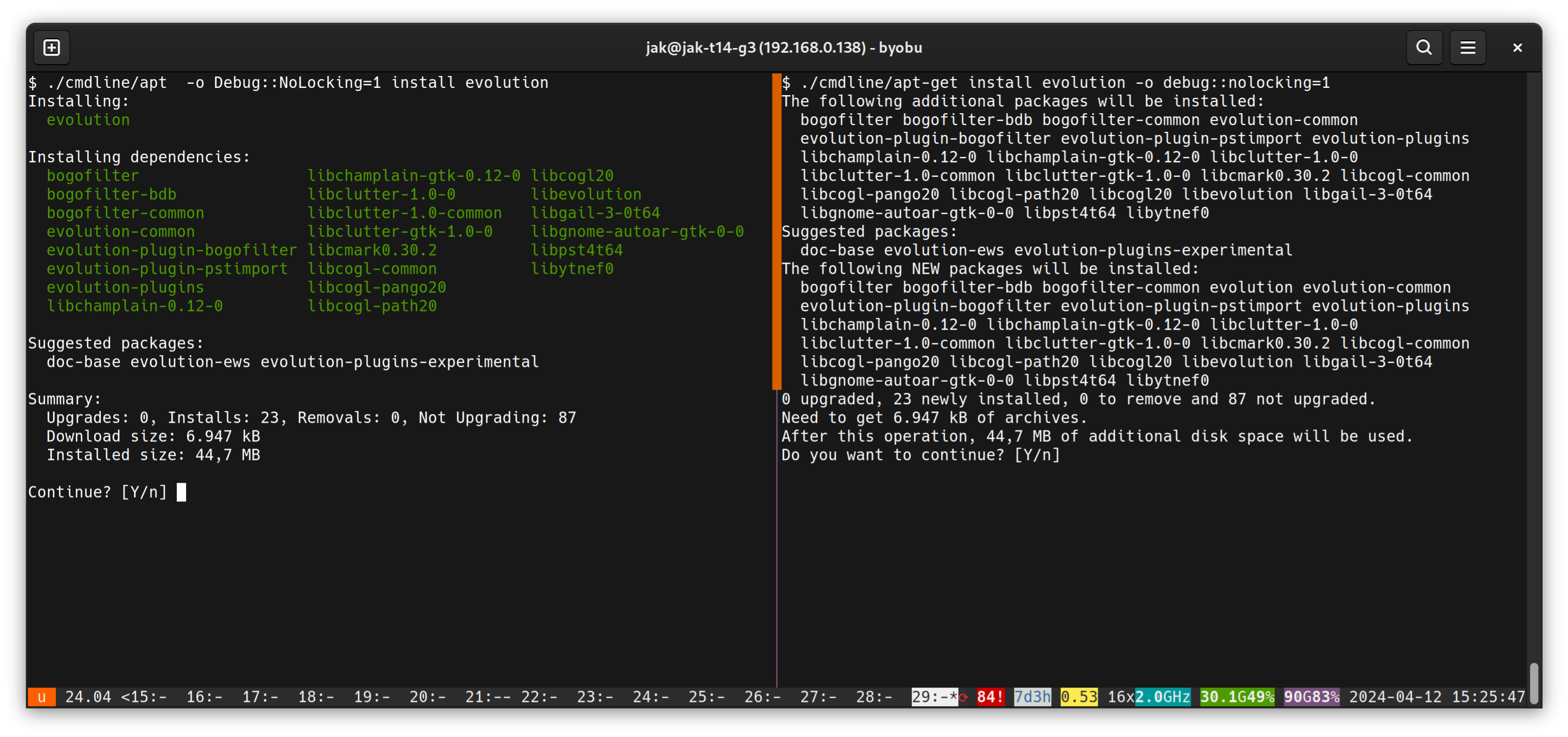Screen dimensions: 1568x737
Task: Click libgnome-autoar-gtk-0-0 in the left pane
Action: (x=637, y=231)
